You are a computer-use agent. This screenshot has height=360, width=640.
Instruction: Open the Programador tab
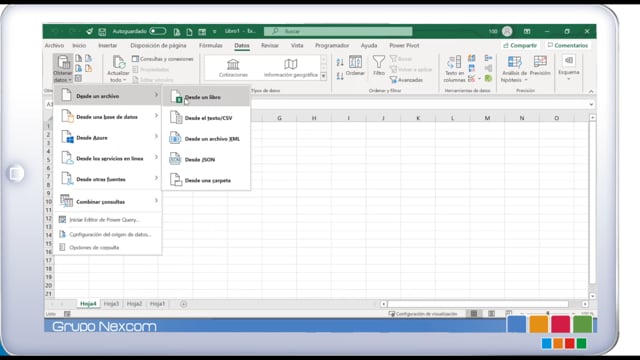[x=332, y=45]
